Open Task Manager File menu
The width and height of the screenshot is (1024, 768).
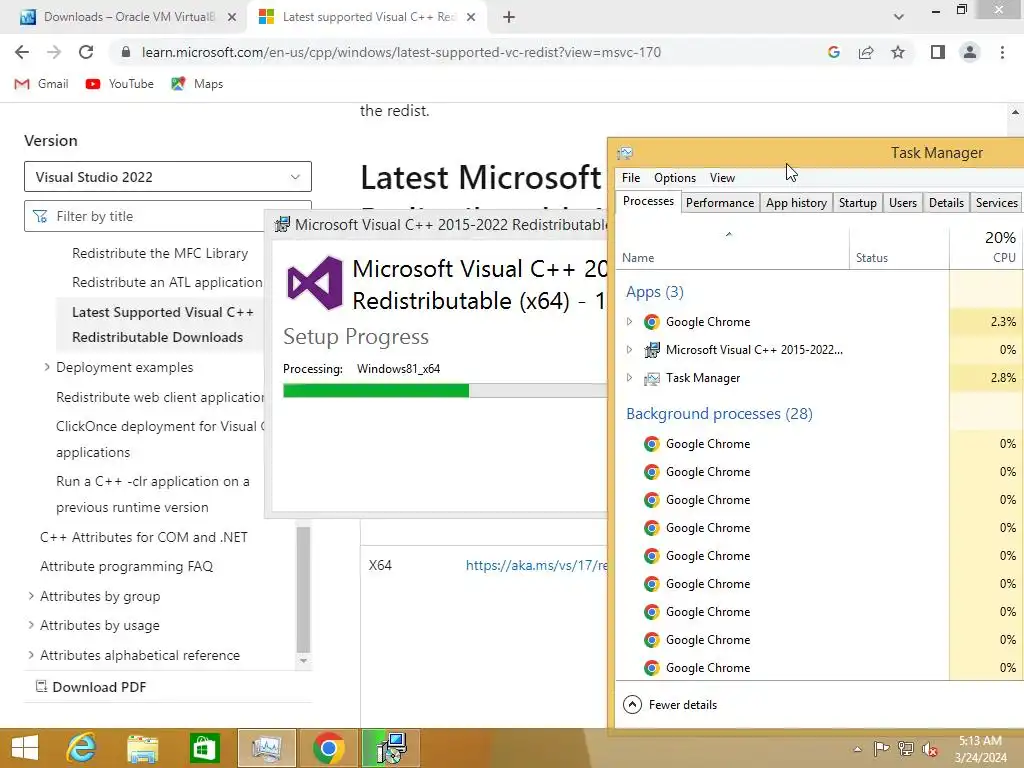(631, 178)
